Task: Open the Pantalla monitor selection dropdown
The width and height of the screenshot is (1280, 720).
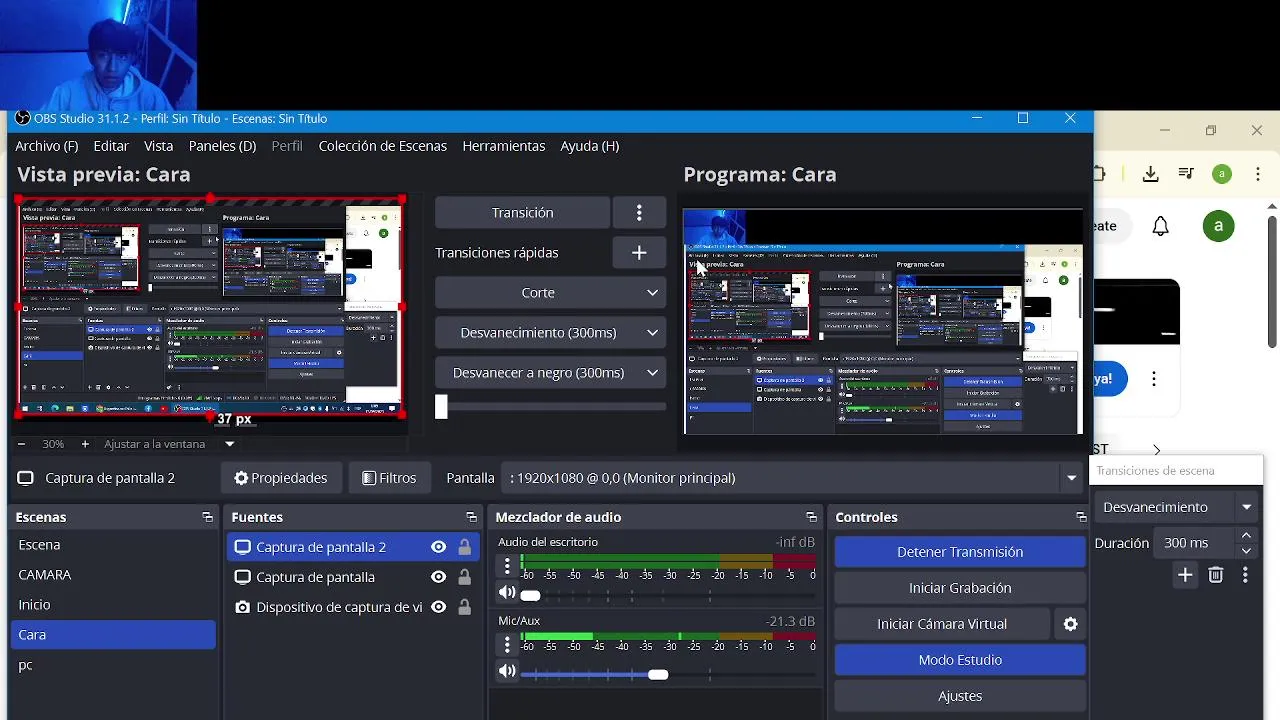Action: (1071, 478)
